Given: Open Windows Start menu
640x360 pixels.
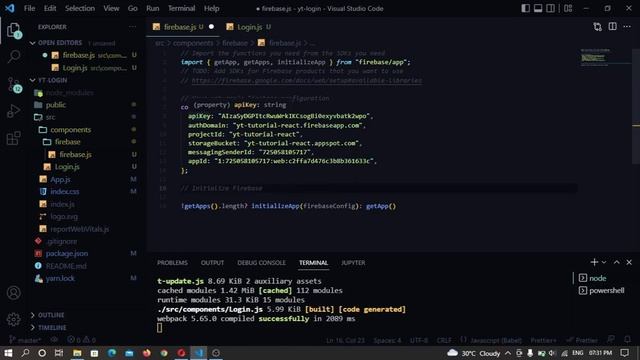Looking at the screenshot, I should [x=8, y=353].
